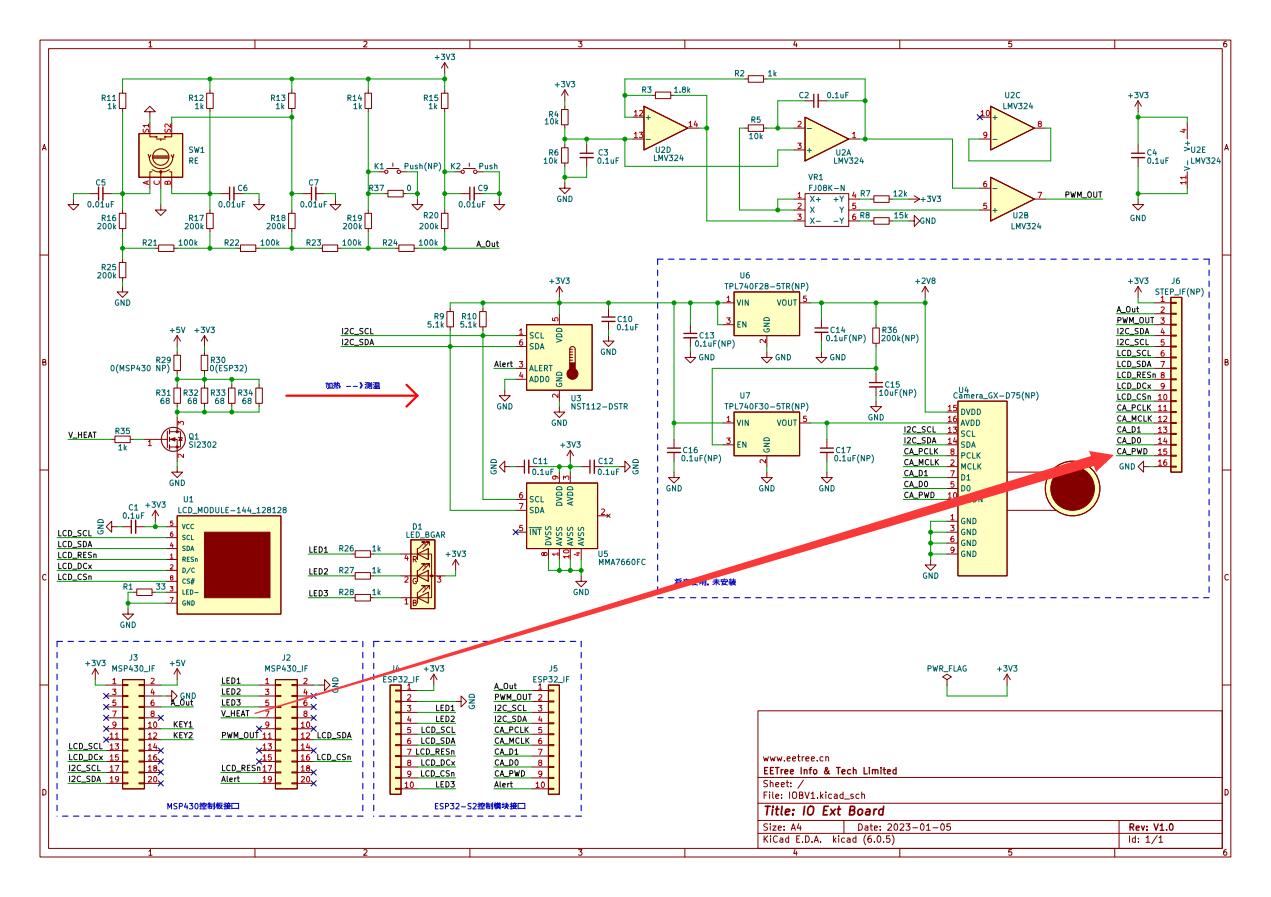Image resolution: width=1271 pixels, height=897 pixels.
Task: Click the PWM_OUT net label at U2B output
Action: [1085, 196]
